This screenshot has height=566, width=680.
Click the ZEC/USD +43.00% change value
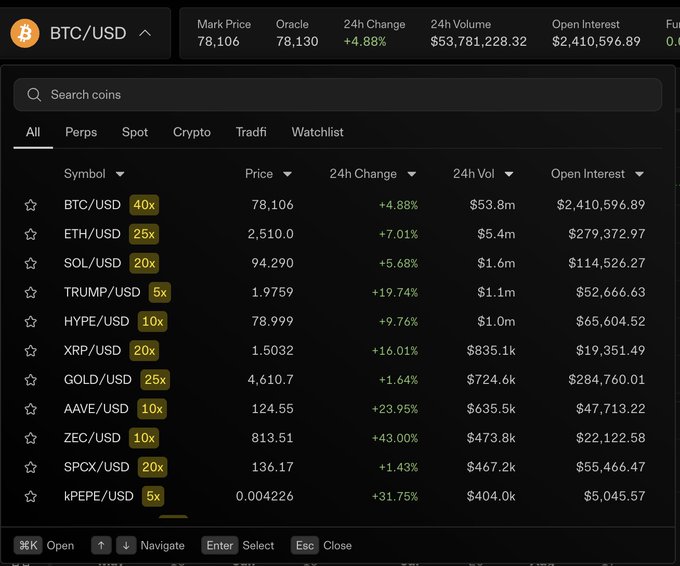click(x=395, y=438)
